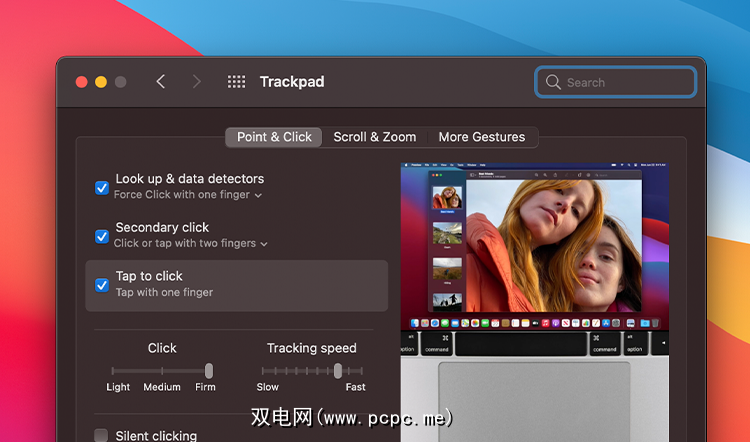Click the Fast label under Tracking speed

355,387
